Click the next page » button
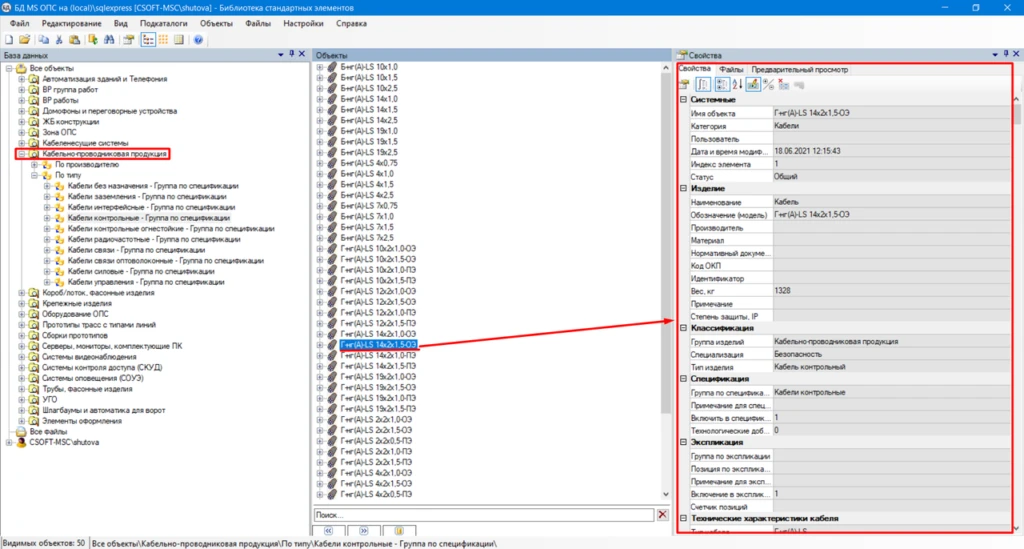The width and height of the screenshot is (1024, 549). (362, 531)
